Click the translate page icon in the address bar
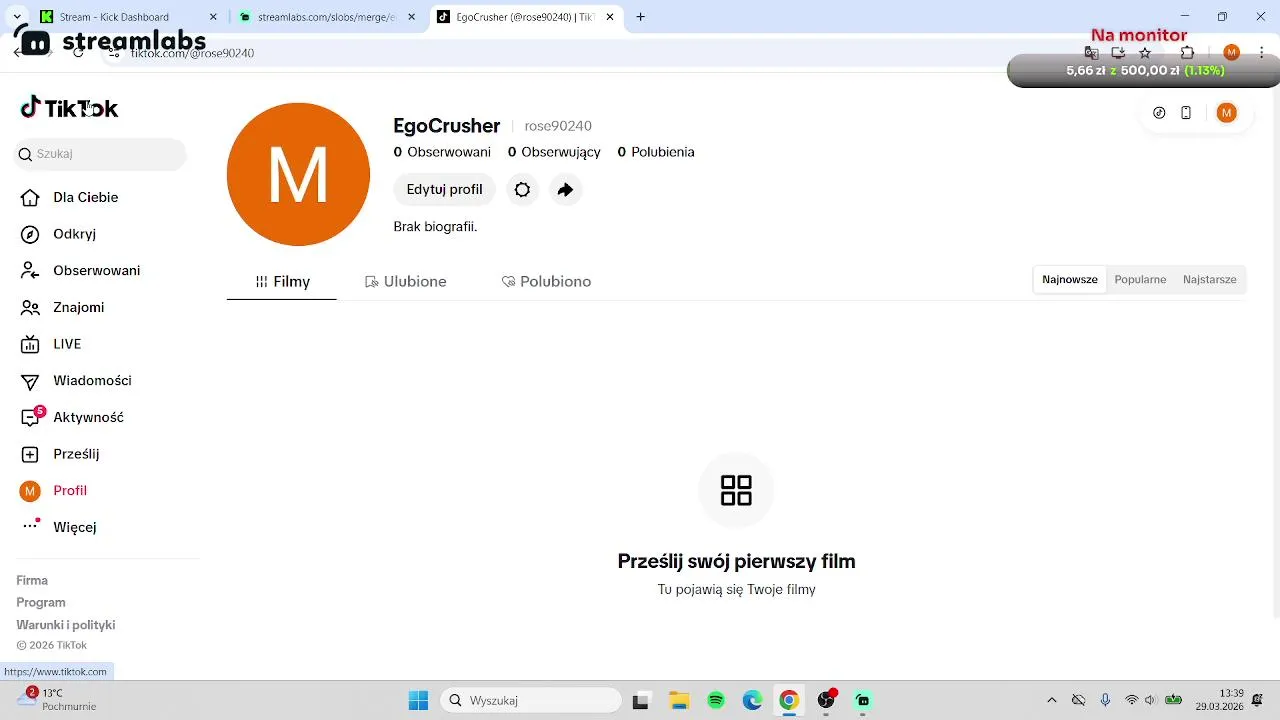1280x720 pixels. pyautogui.click(x=1092, y=53)
